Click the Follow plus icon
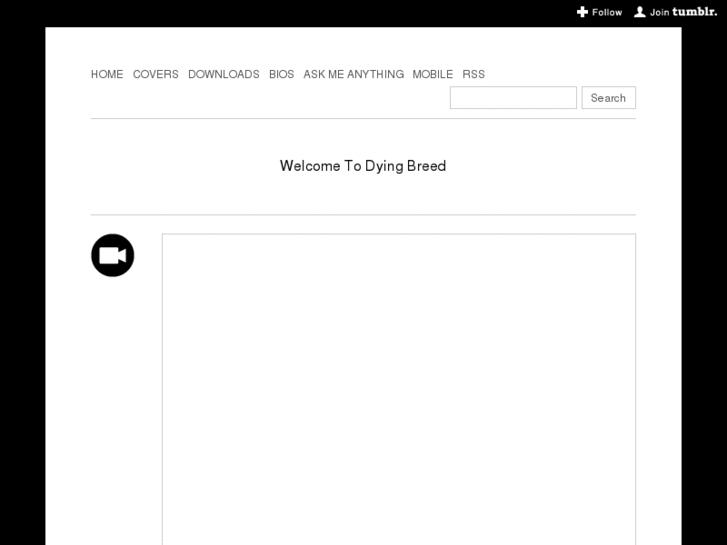 point(582,12)
